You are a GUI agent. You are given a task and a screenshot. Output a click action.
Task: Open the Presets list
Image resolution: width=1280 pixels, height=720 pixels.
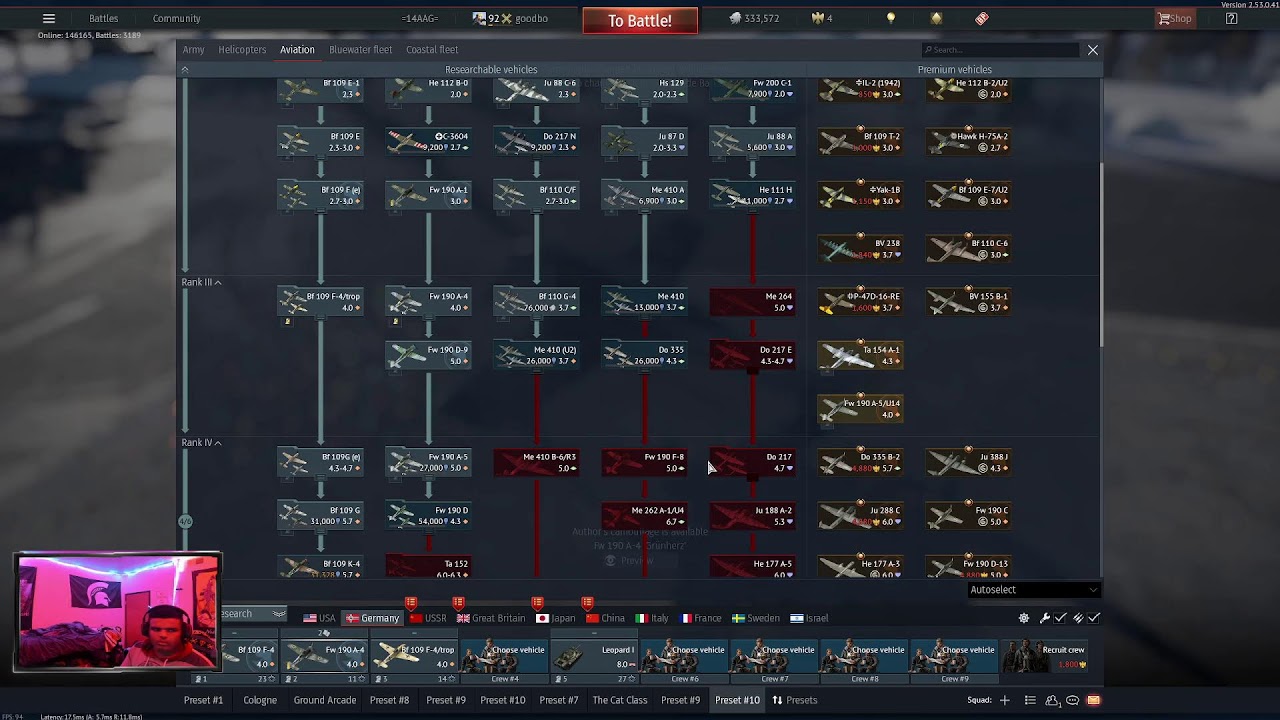[794, 700]
